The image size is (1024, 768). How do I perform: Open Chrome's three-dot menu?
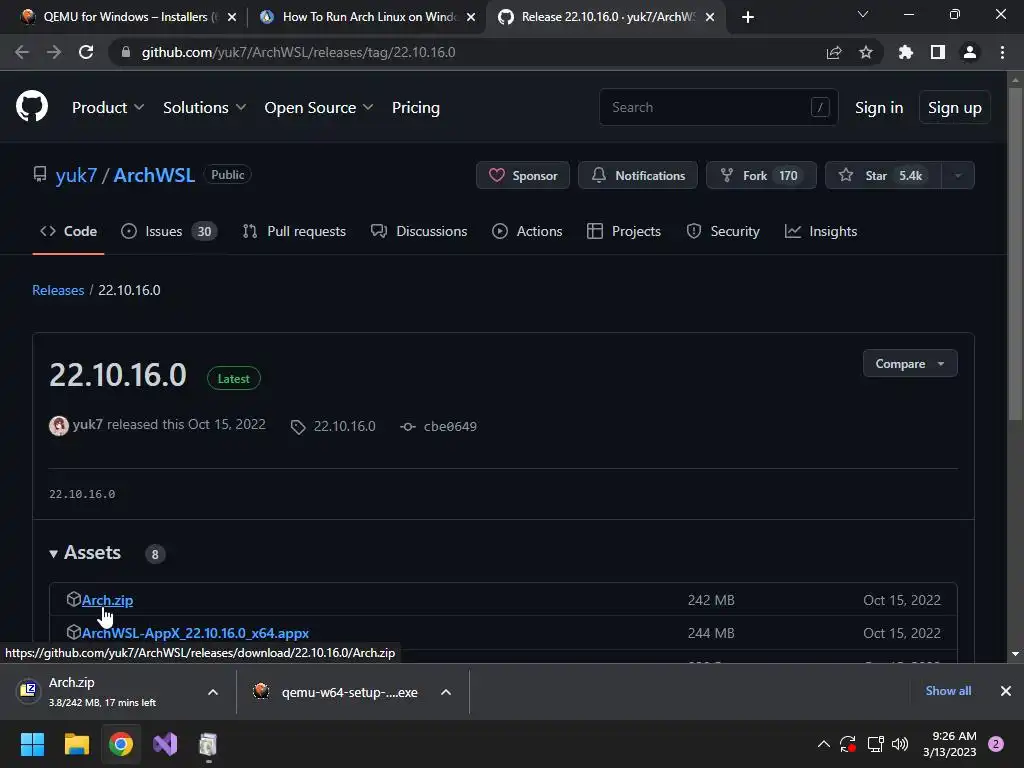point(1002,52)
